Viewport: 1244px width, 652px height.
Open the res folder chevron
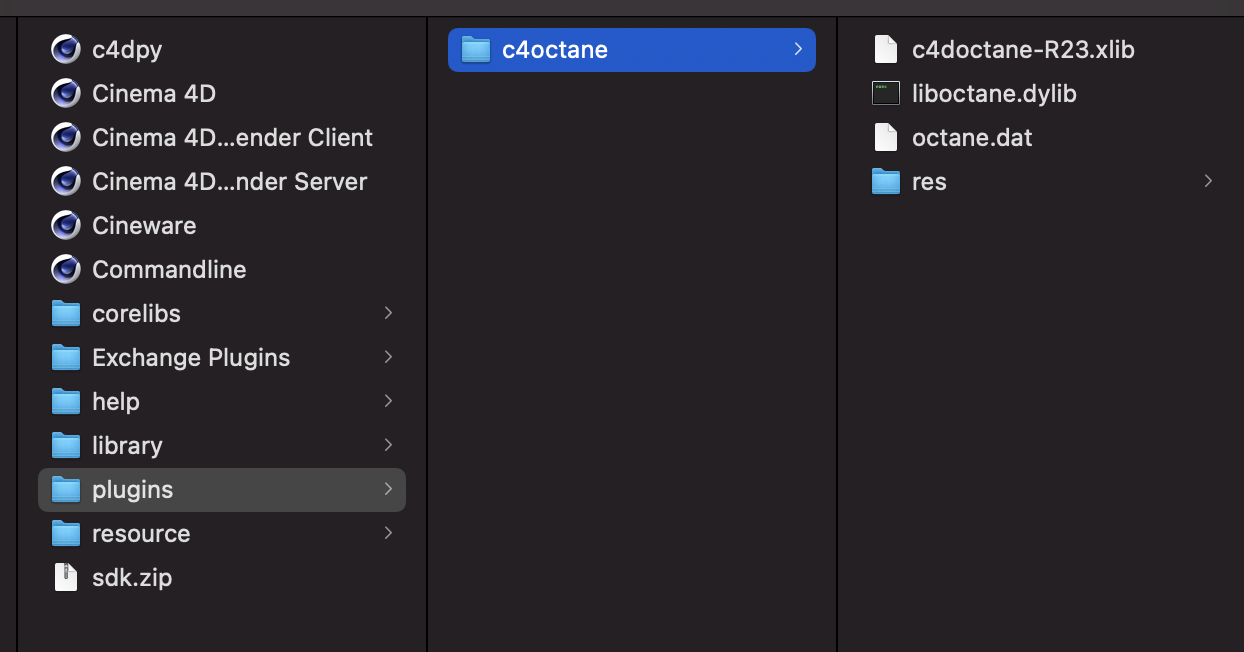(1208, 181)
